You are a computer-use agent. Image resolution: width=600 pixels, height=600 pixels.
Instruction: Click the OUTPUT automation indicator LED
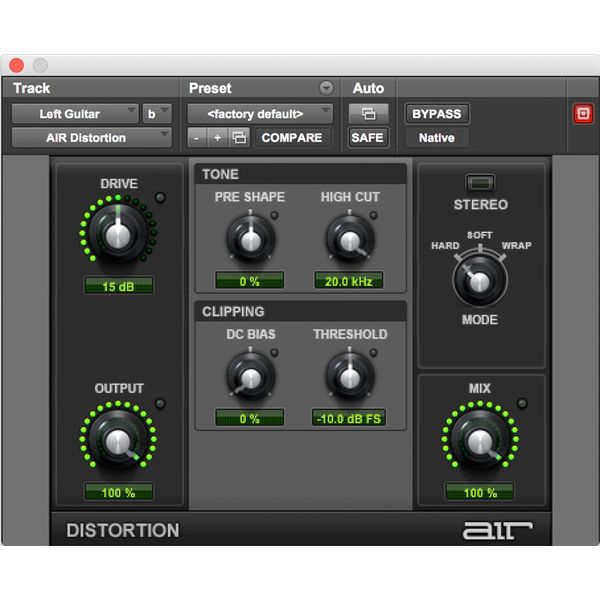160,403
